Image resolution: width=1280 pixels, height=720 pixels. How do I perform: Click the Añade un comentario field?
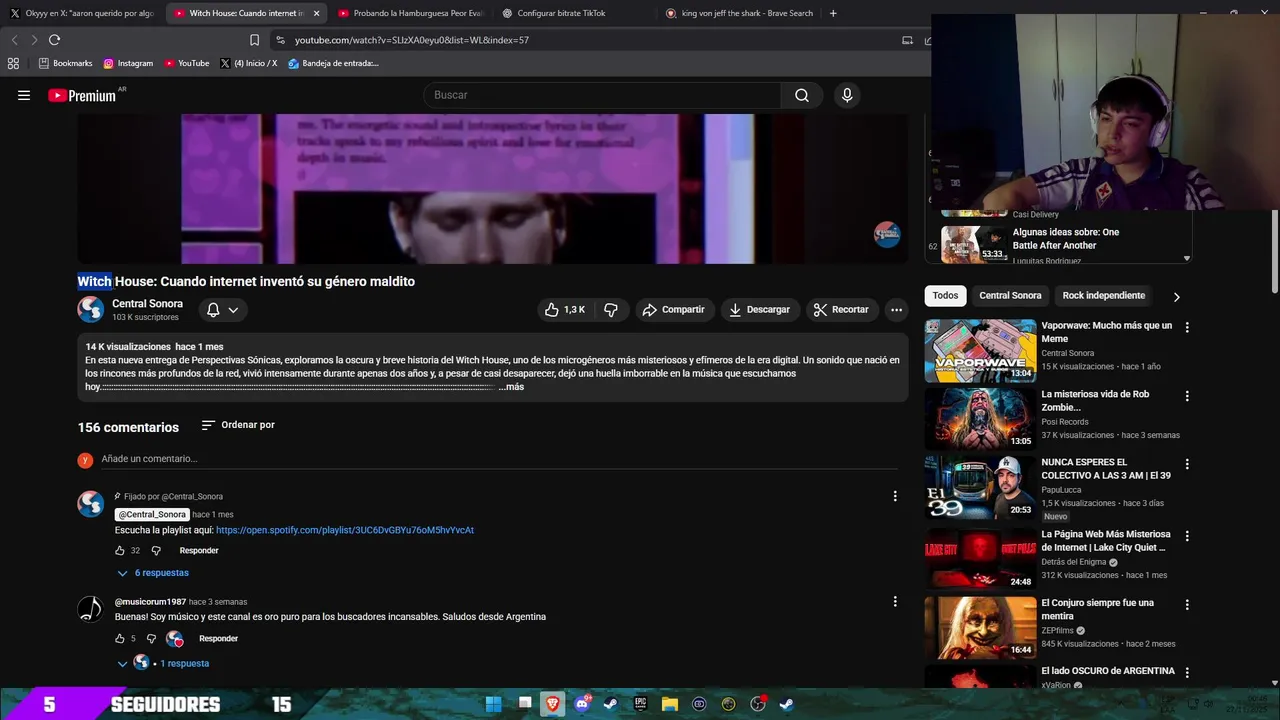click(x=499, y=459)
